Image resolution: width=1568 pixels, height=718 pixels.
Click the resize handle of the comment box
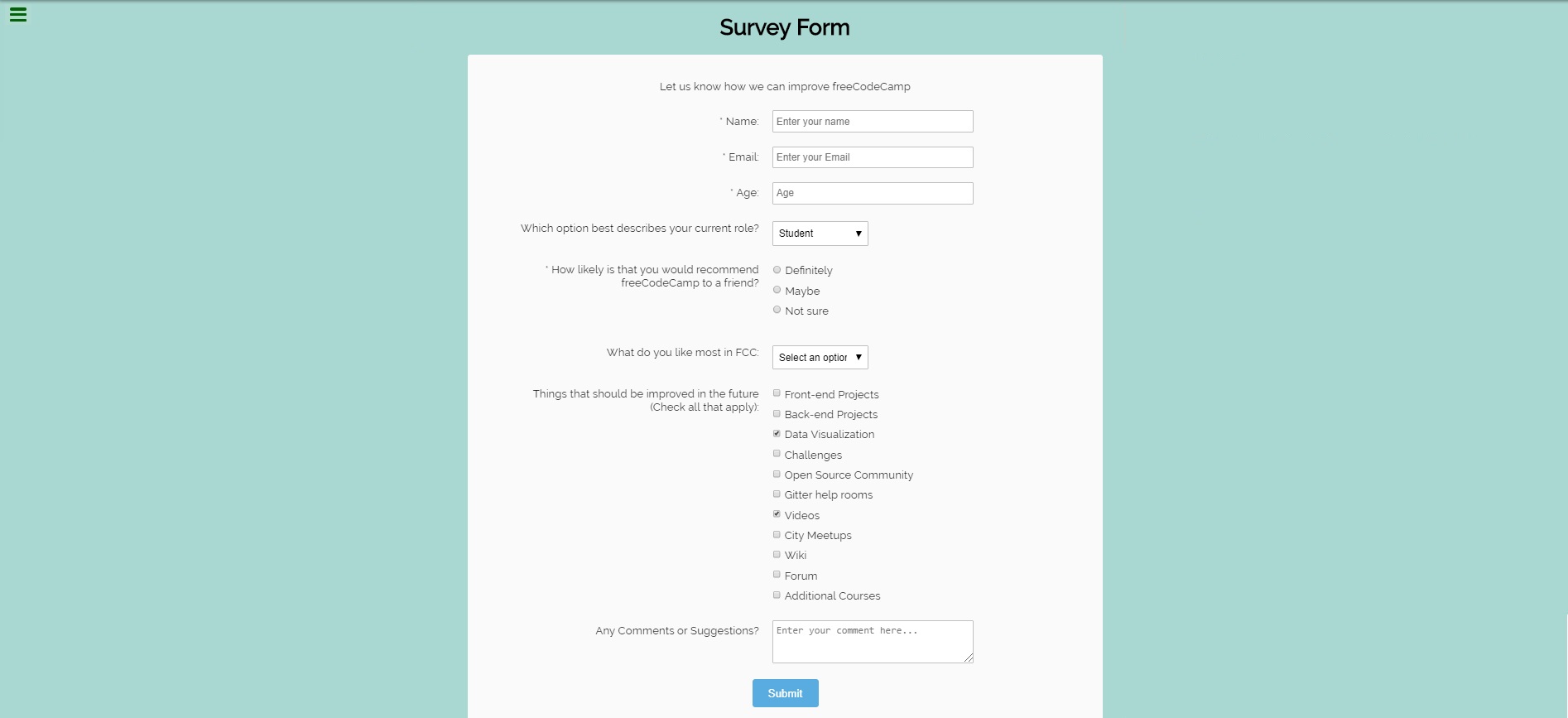pyautogui.click(x=969, y=658)
